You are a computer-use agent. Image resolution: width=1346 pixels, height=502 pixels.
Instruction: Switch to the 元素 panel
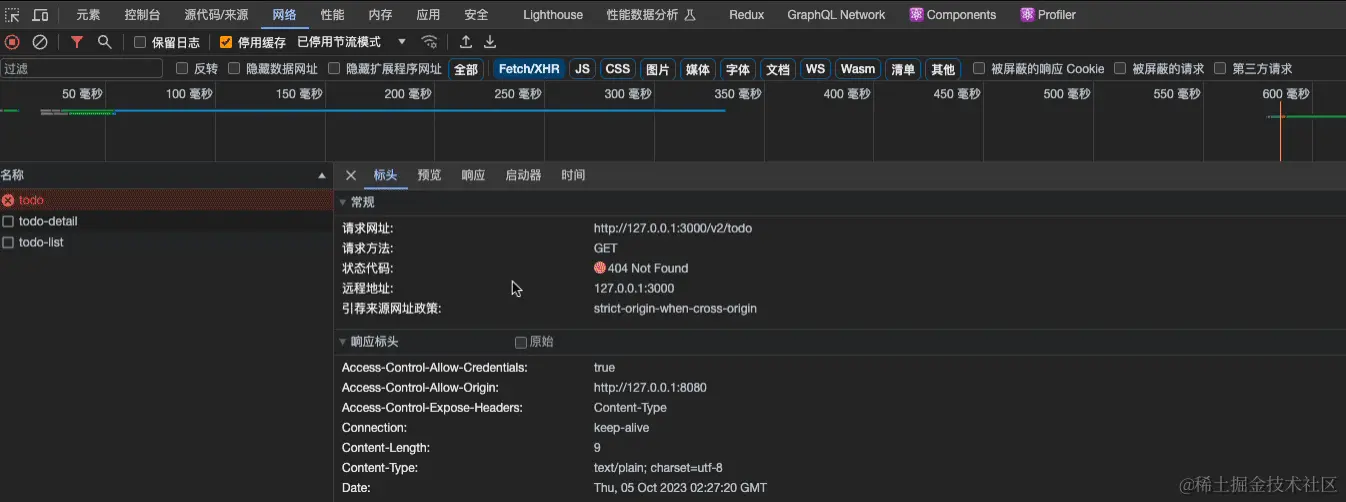(x=88, y=15)
